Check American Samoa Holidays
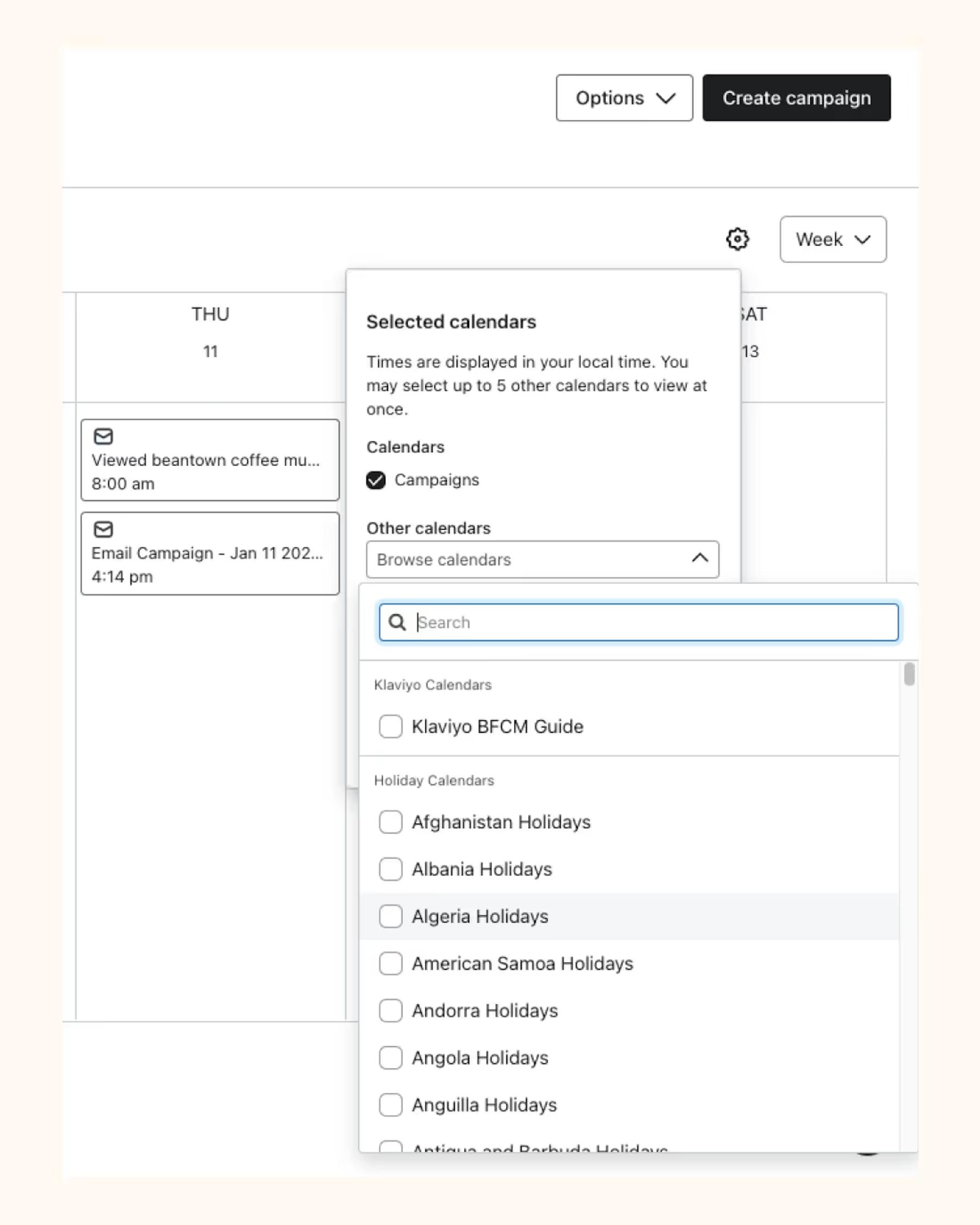Image resolution: width=980 pixels, height=1225 pixels. [x=391, y=963]
